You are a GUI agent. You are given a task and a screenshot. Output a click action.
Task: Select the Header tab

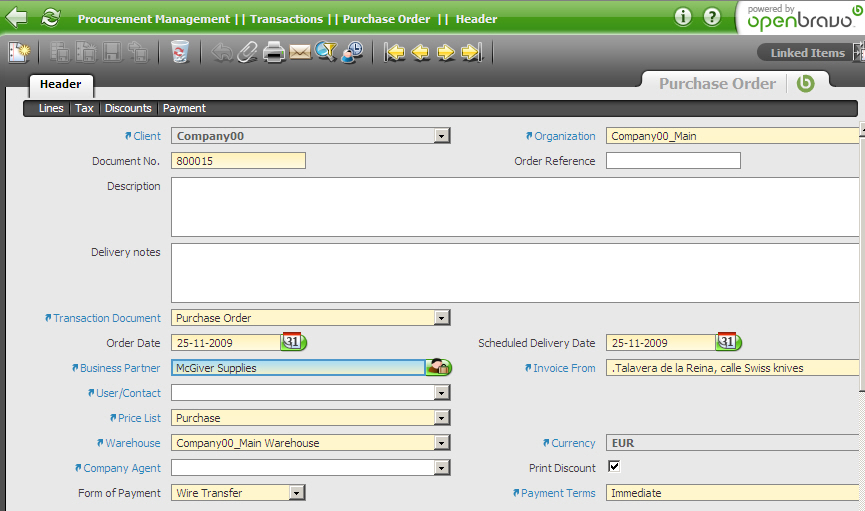(61, 84)
